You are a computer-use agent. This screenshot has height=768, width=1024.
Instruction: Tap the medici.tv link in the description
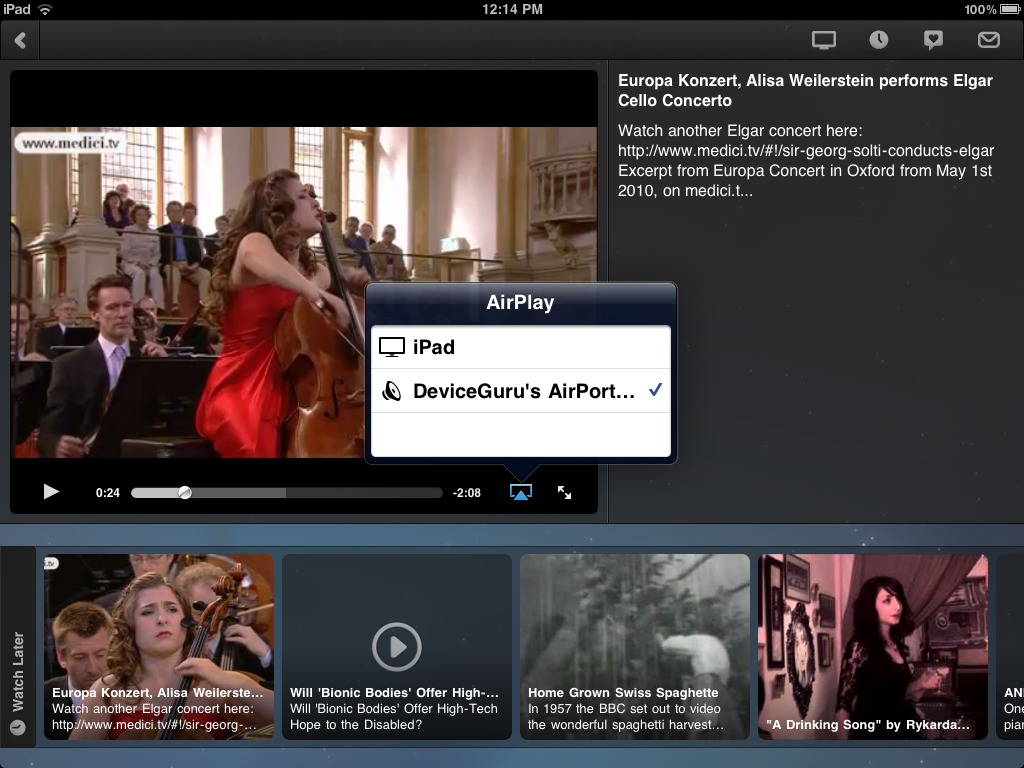coord(806,150)
